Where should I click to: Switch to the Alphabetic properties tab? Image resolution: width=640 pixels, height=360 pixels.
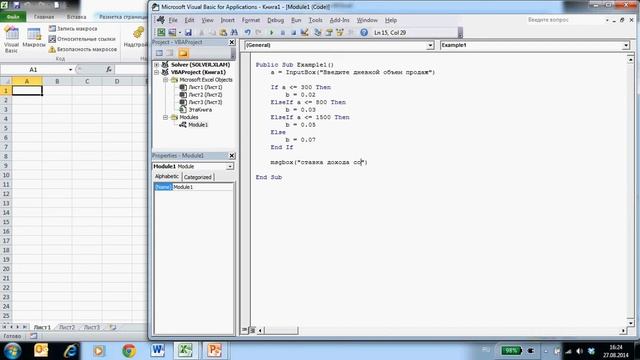click(167, 176)
